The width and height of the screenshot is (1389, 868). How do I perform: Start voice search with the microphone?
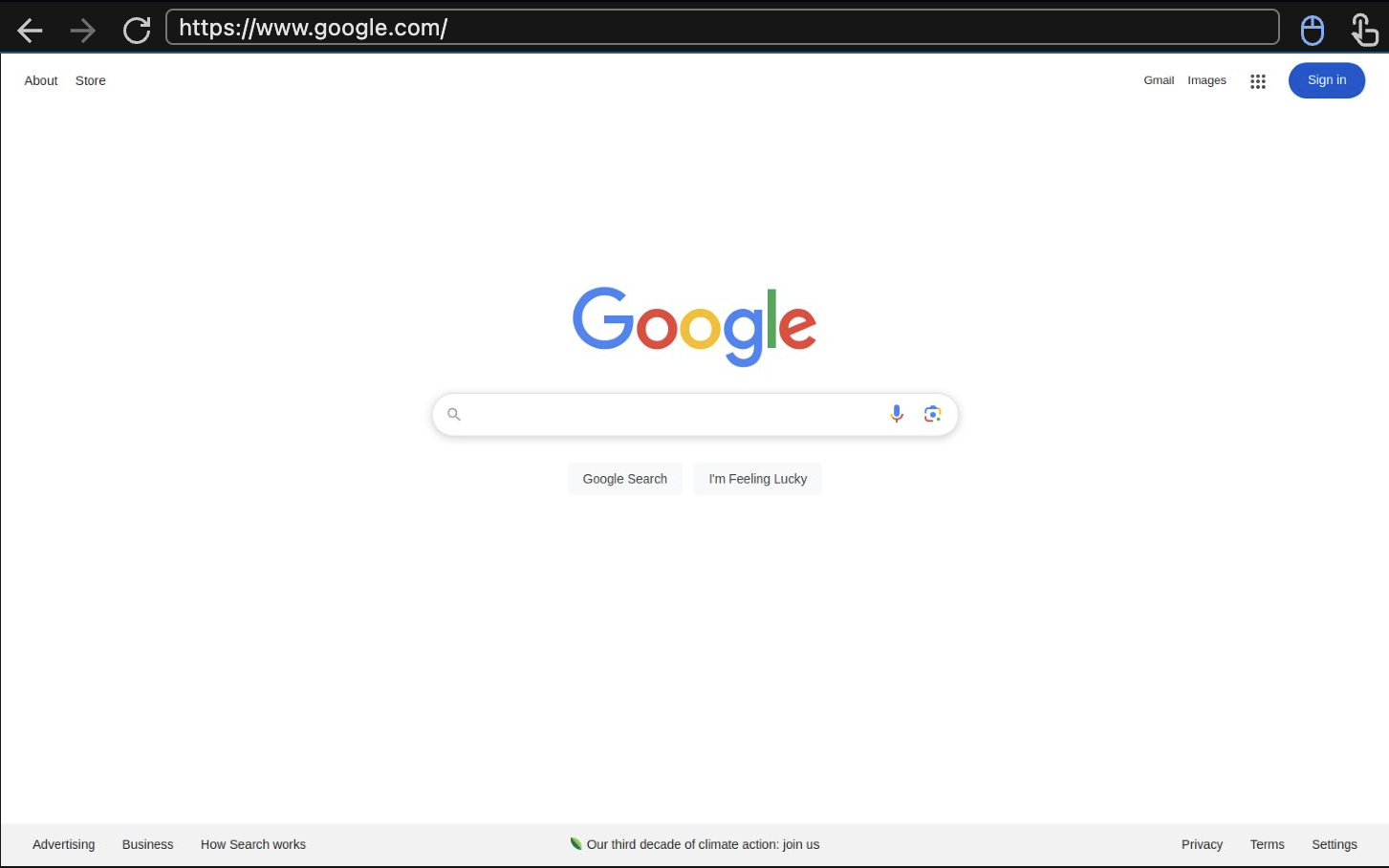click(897, 414)
